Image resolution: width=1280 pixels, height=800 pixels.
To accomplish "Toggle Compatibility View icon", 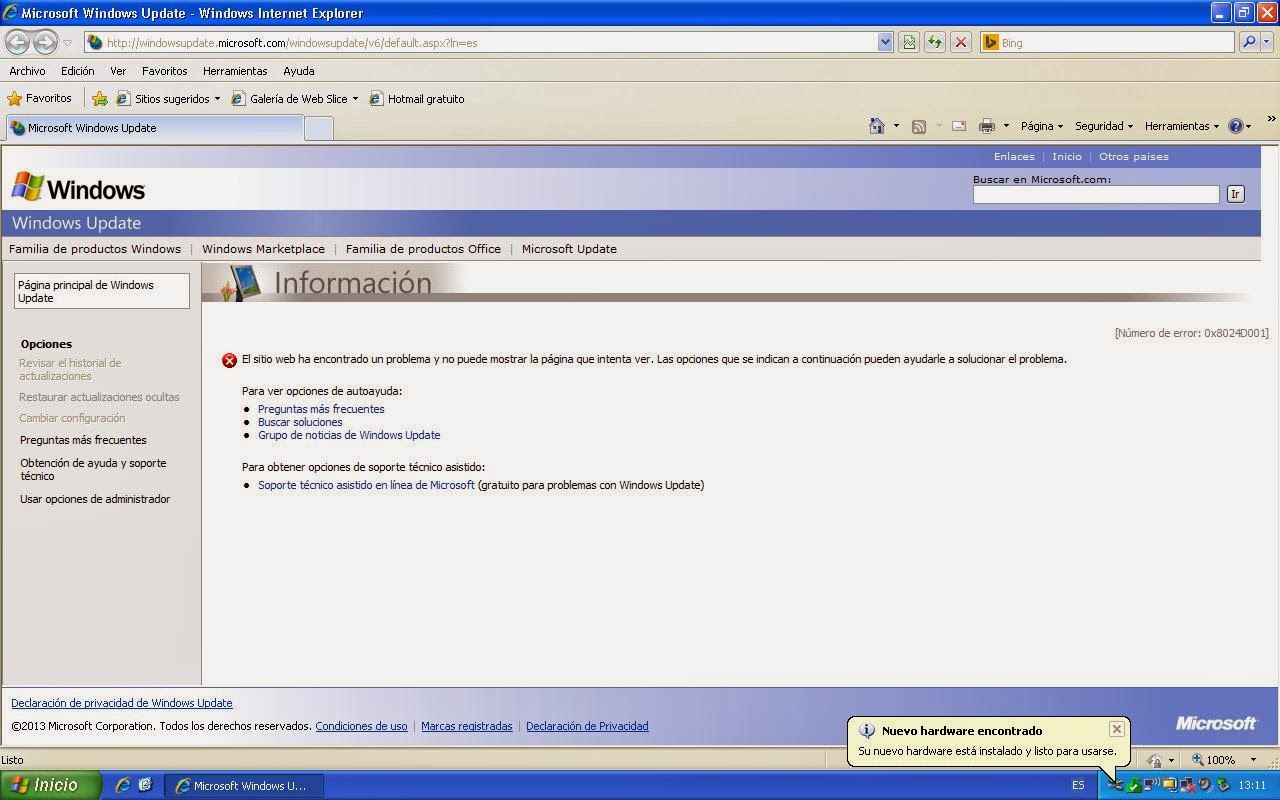I will pyautogui.click(x=909, y=42).
